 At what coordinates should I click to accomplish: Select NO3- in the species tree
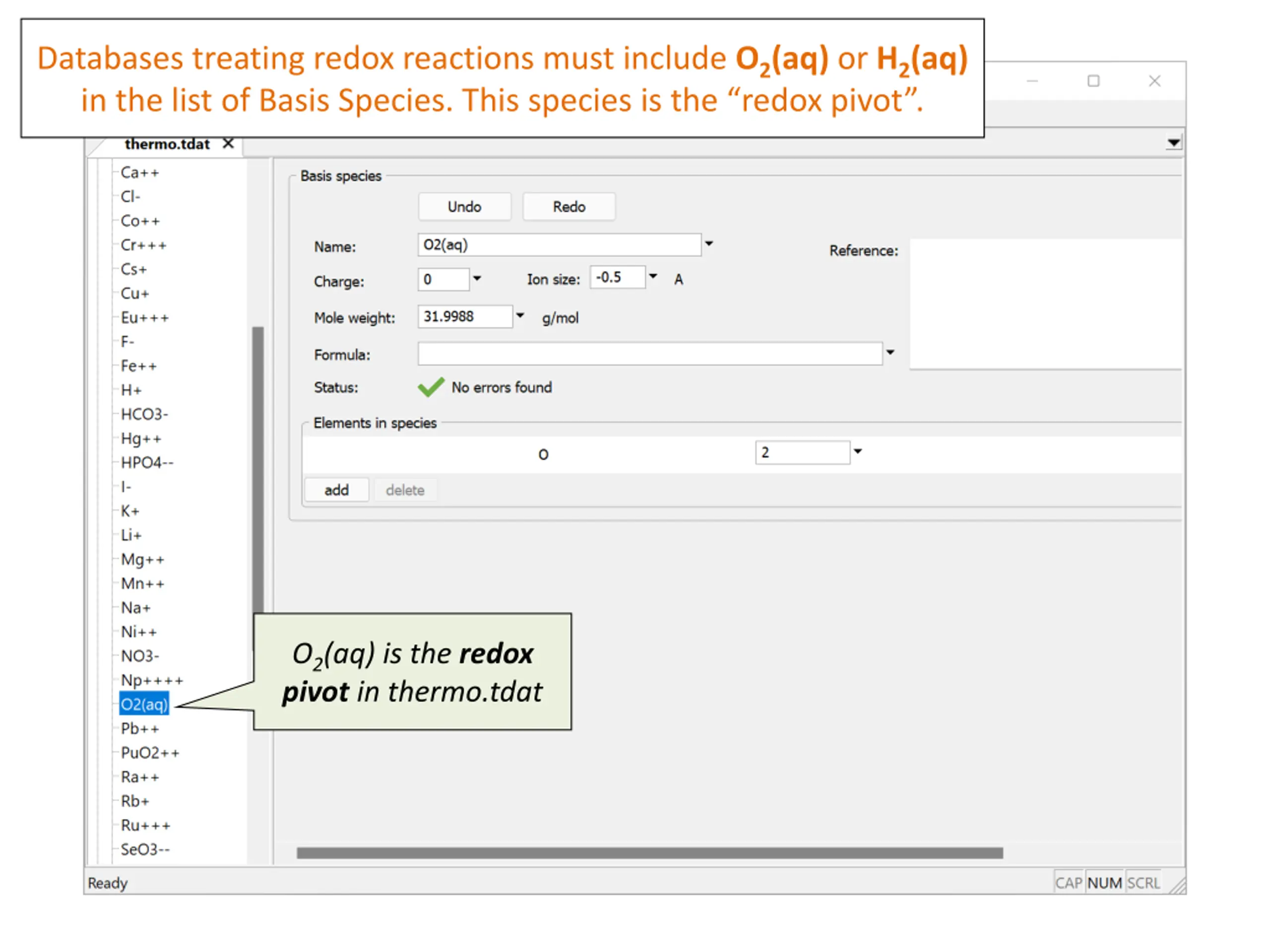139,656
